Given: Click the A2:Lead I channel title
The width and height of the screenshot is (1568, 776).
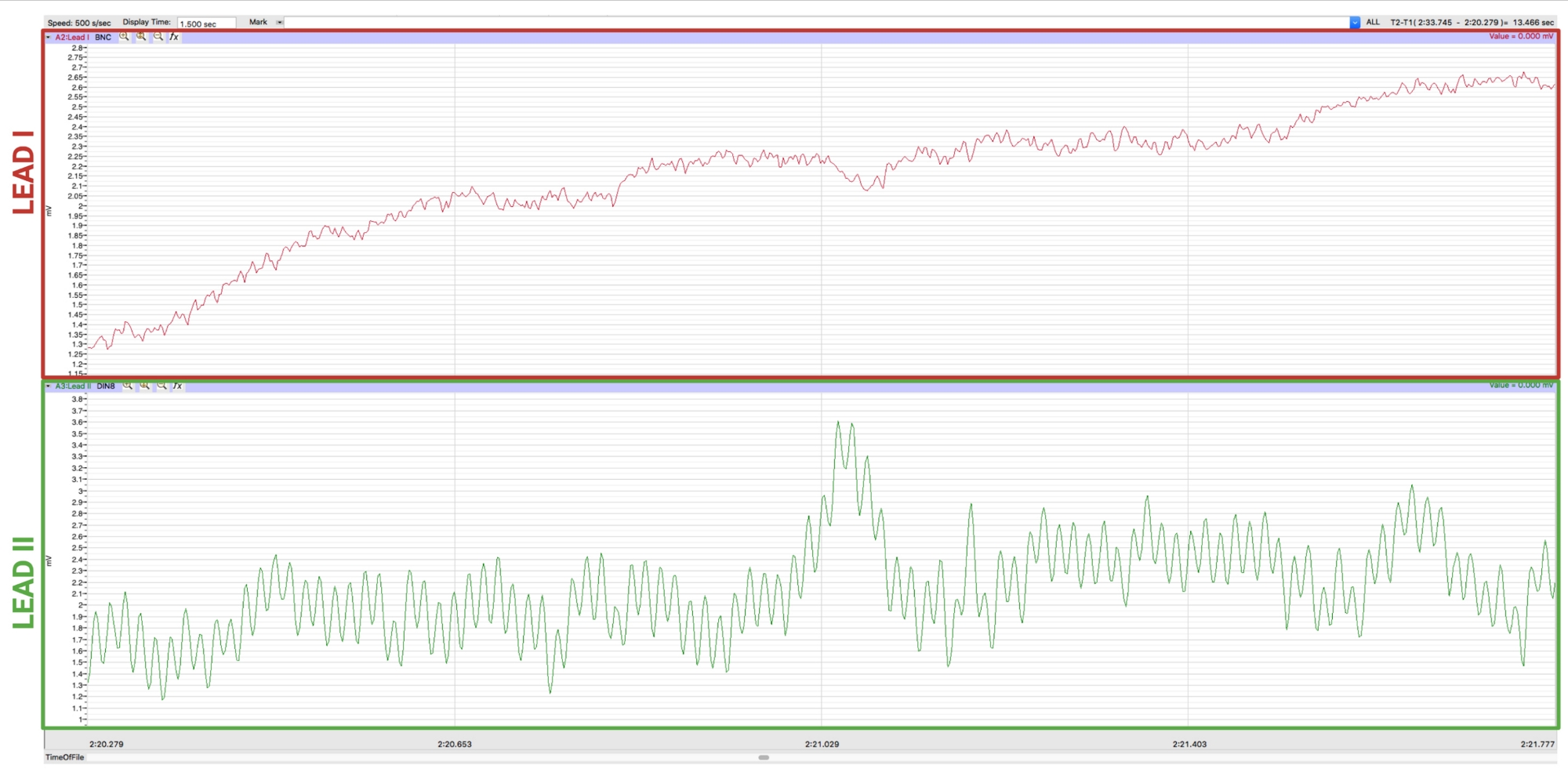Looking at the screenshot, I should [72, 37].
